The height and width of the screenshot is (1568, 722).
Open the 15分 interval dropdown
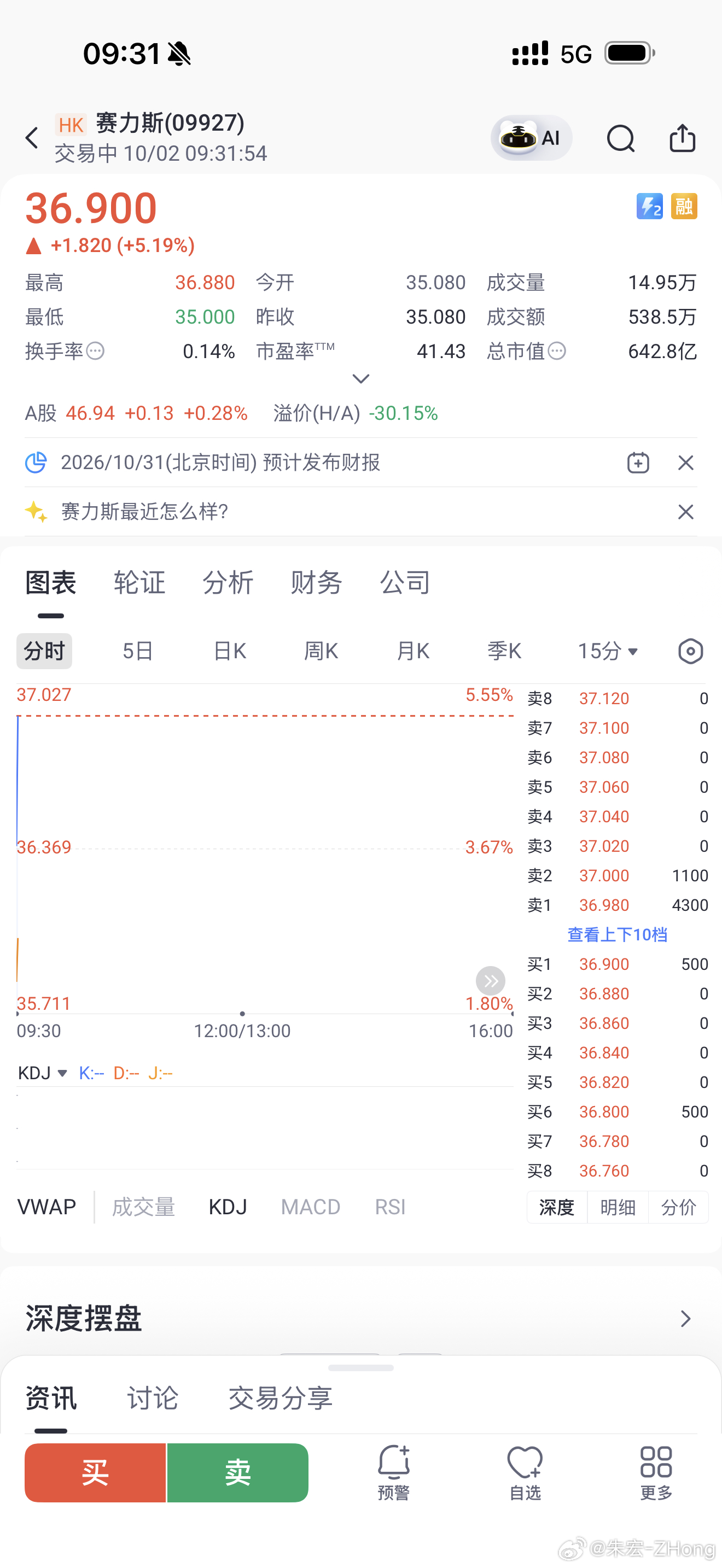coord(608,651)
